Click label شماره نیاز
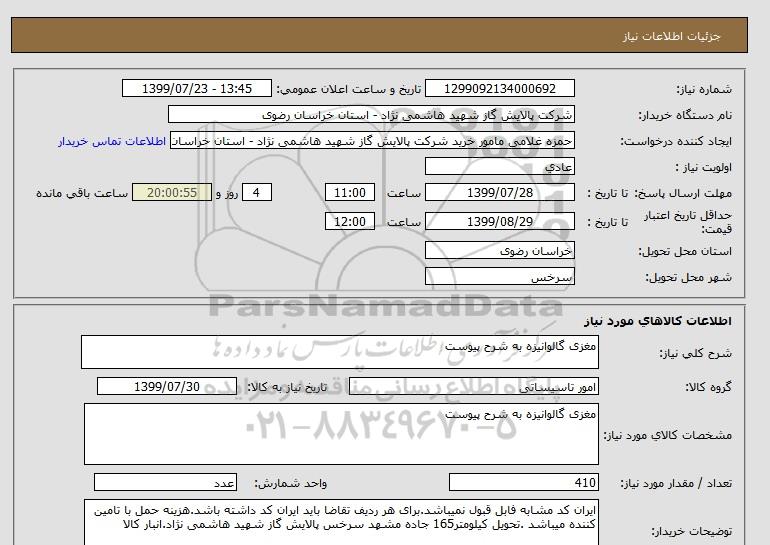The height and width of the screenshot is (545, 770). click(704, 89)
